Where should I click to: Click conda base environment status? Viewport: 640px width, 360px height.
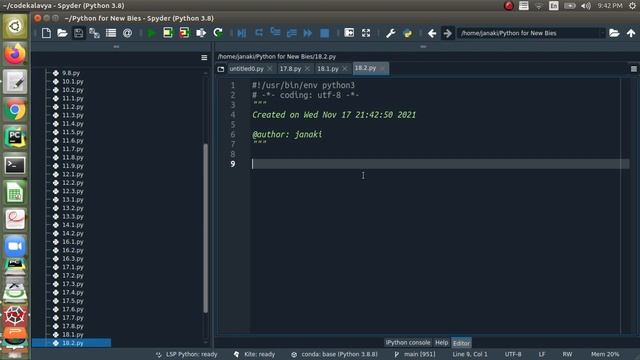click(335, 354)
